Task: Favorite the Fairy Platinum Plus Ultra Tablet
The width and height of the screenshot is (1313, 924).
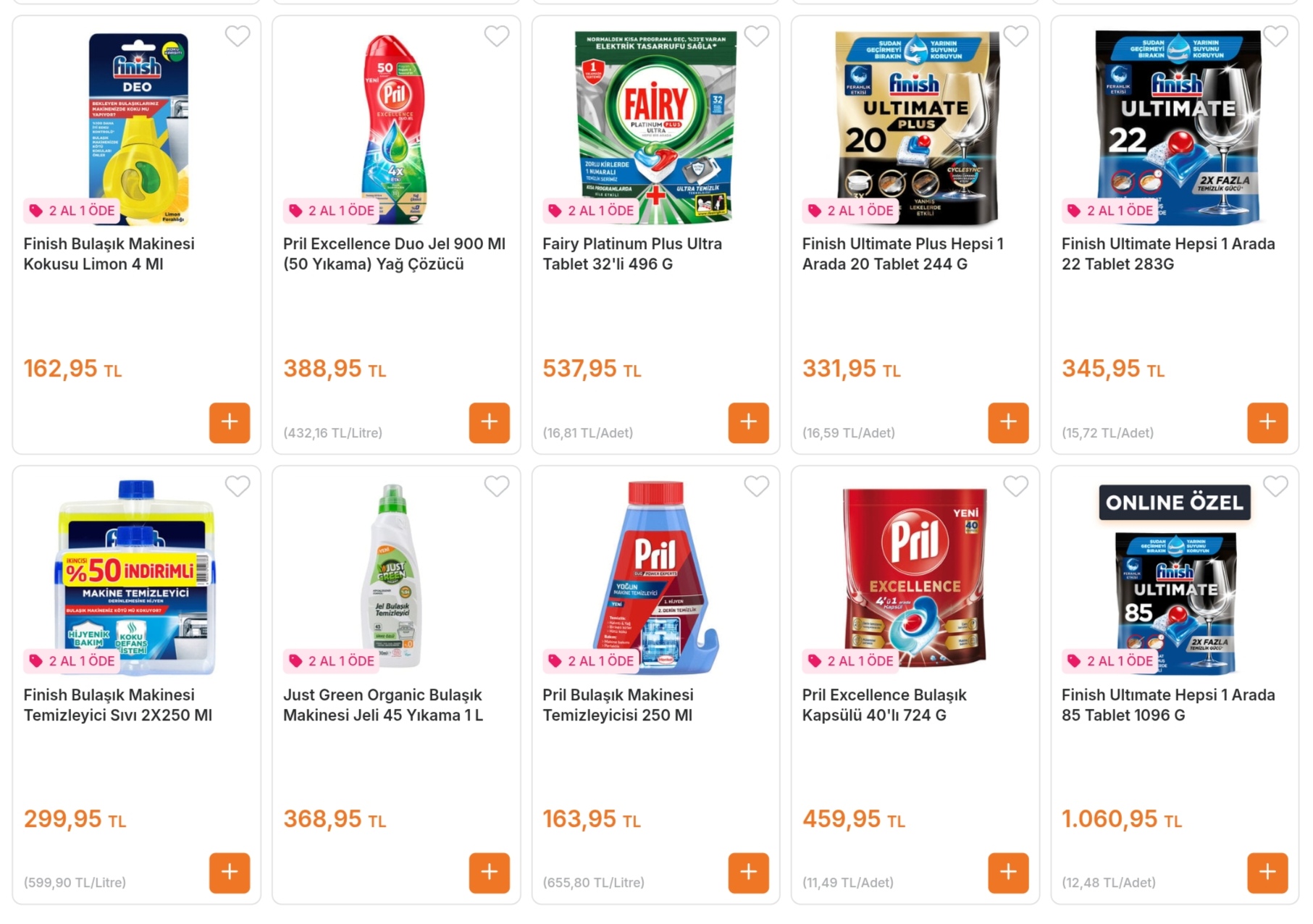Action: tap(756, 36)
